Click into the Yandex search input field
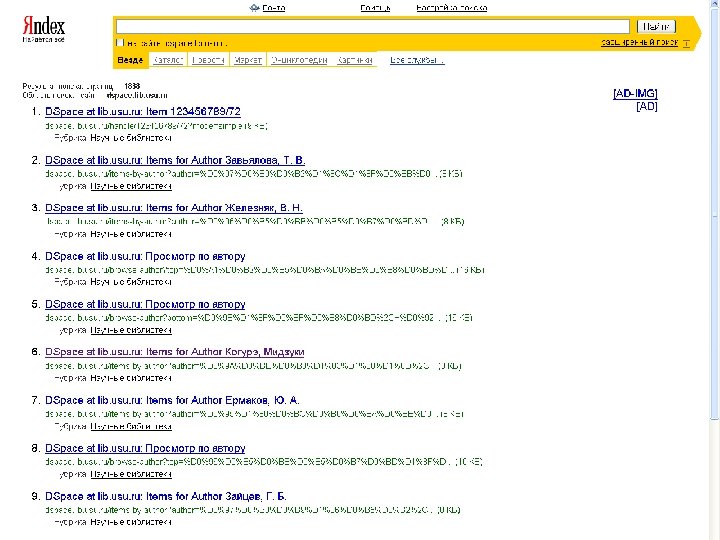 click(x=372, y=26)
